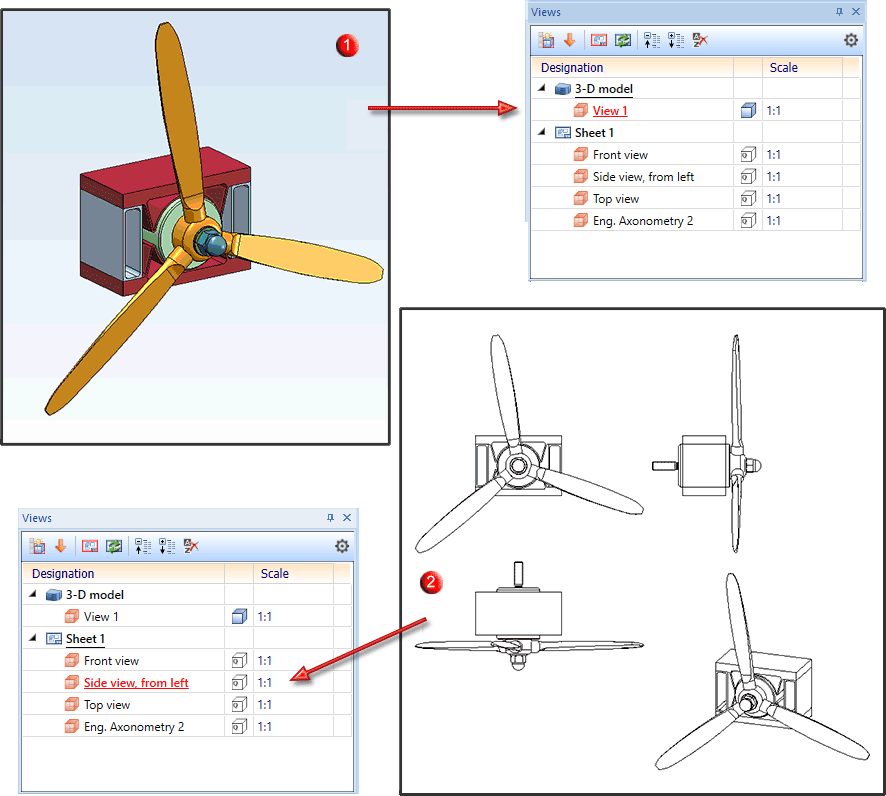Viewport: 886px width, 796px height.
Task: Collapse Sheet 1 node in lower Views panel
Action: (33, 638)
